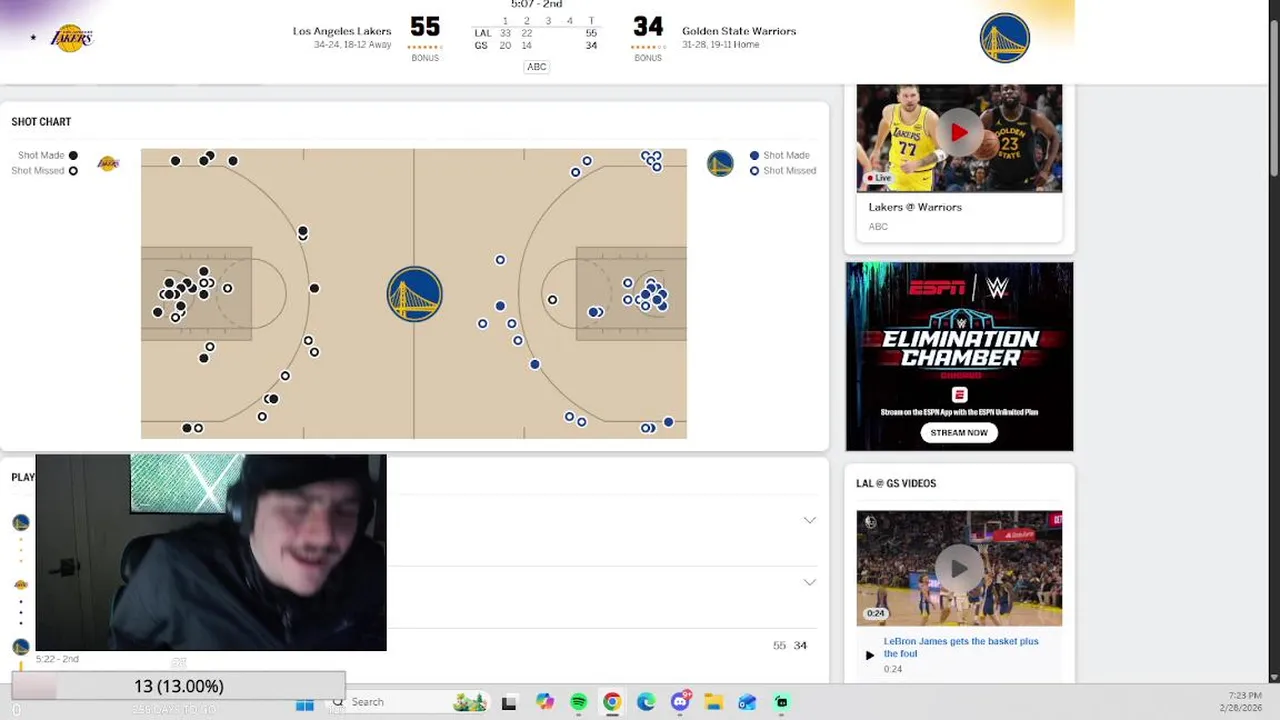Click the Lakers made shot at the free-throw arc top
The width and height of the screenshot is (1280, 720).
[x=314, y=289]
